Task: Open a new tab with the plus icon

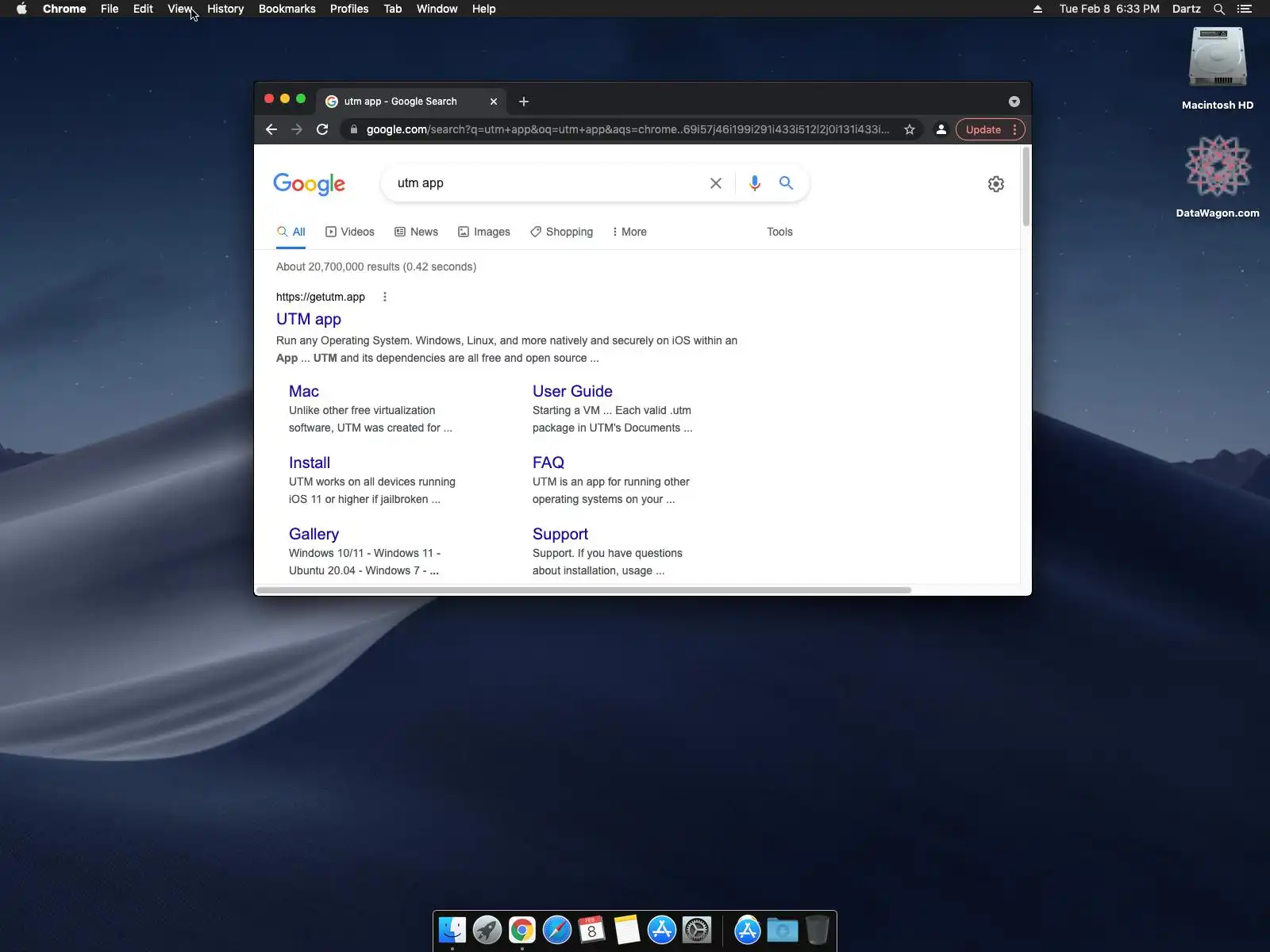Action: [524, 102]
